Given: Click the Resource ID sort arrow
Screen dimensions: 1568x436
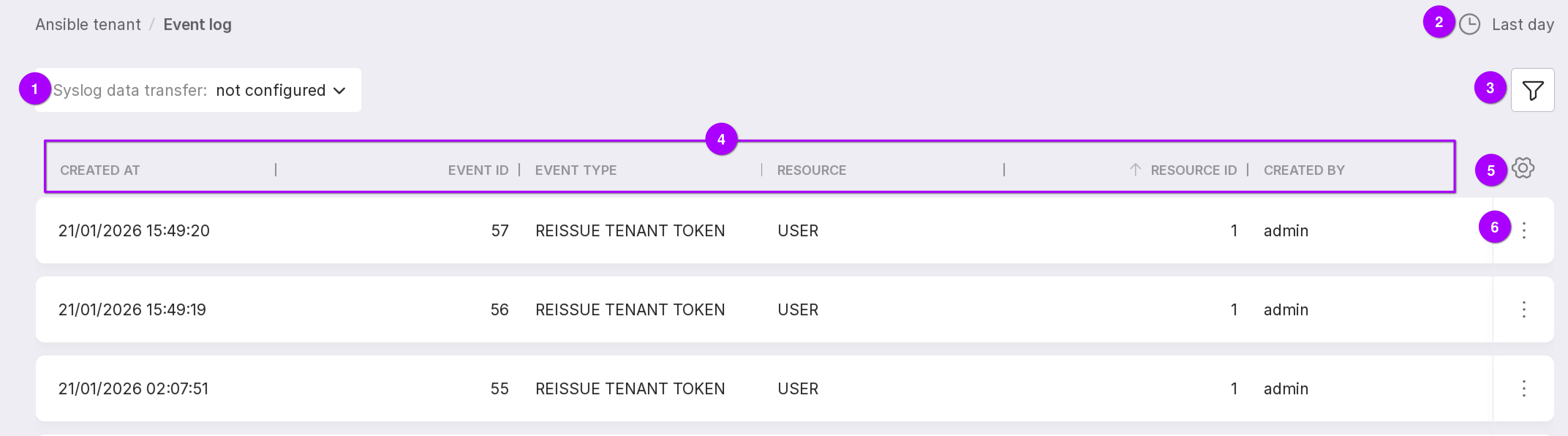Looking at the screenshot, I should click(1135, 170).
